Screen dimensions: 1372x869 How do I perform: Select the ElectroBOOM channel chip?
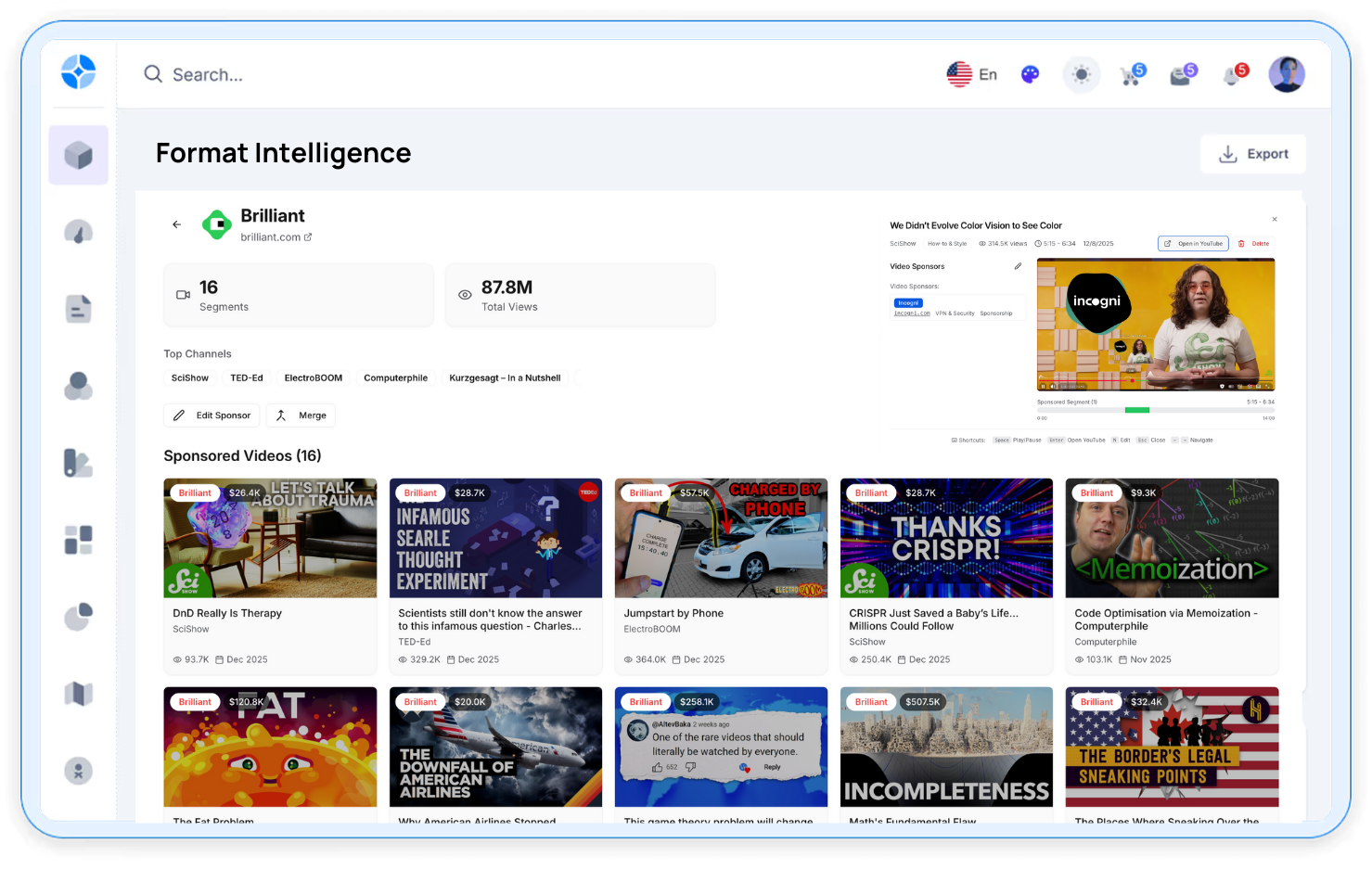(314, 377)
